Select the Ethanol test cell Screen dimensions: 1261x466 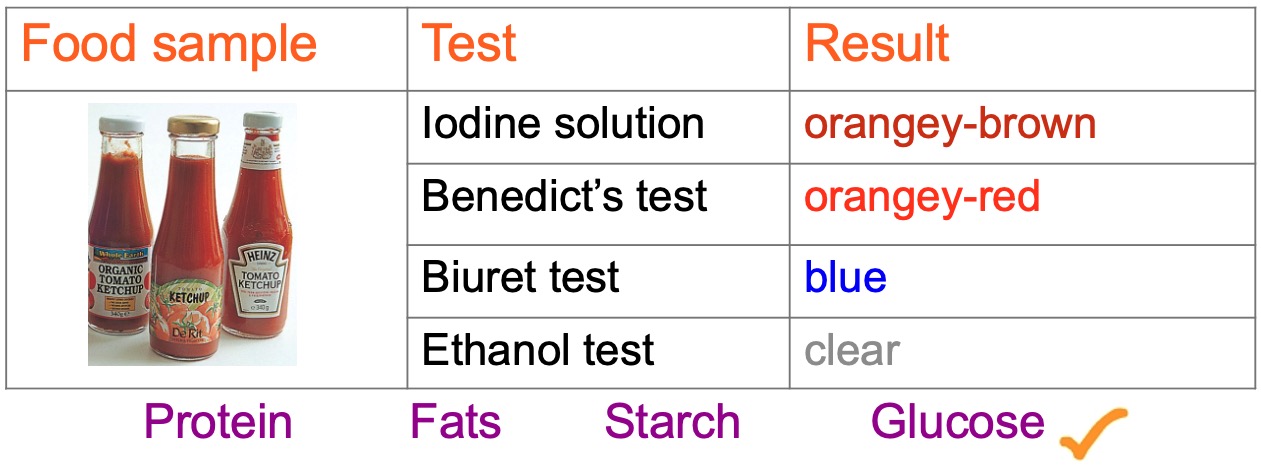(538, 350)
